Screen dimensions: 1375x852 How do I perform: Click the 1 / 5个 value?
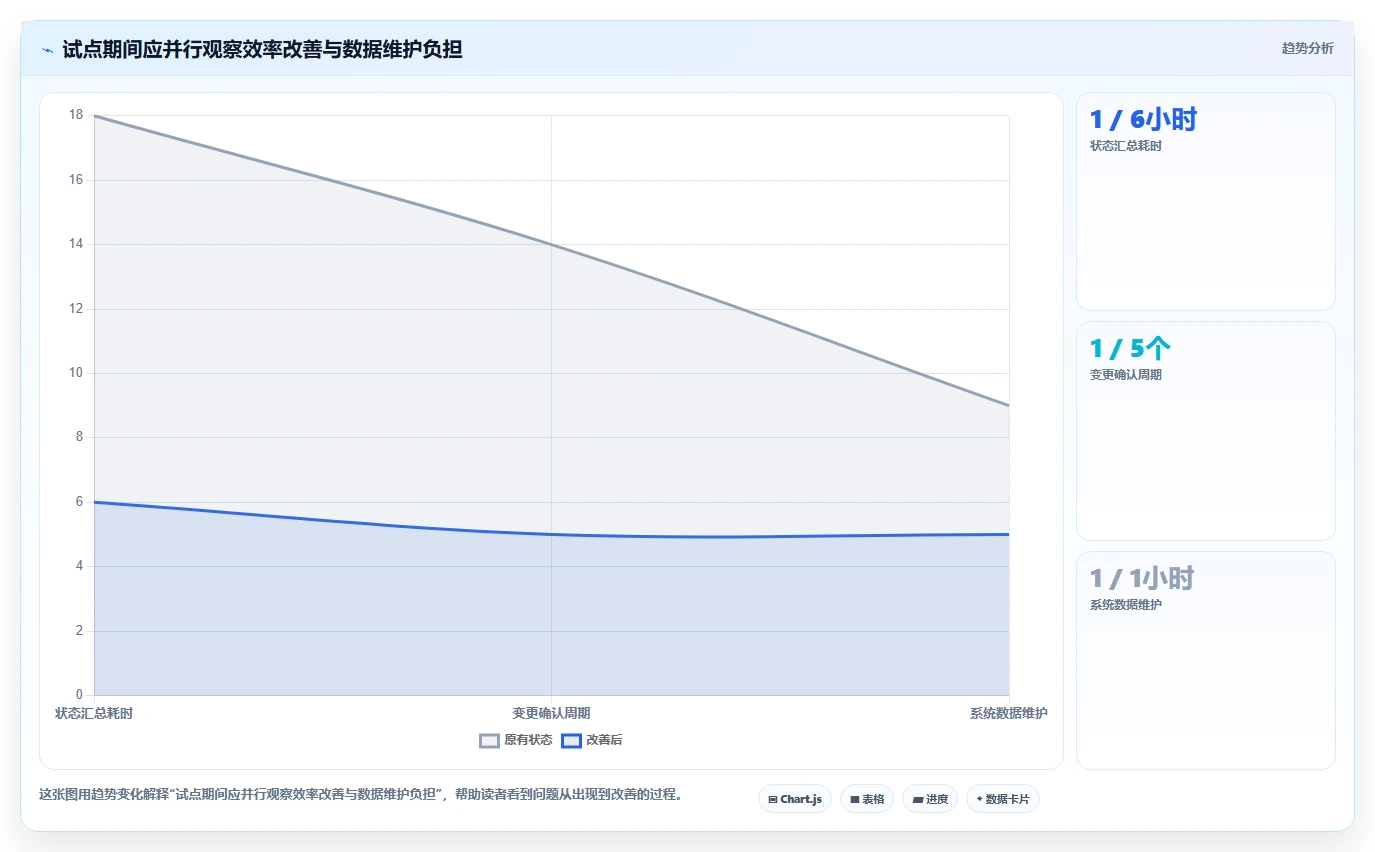tap(1130, 349)
